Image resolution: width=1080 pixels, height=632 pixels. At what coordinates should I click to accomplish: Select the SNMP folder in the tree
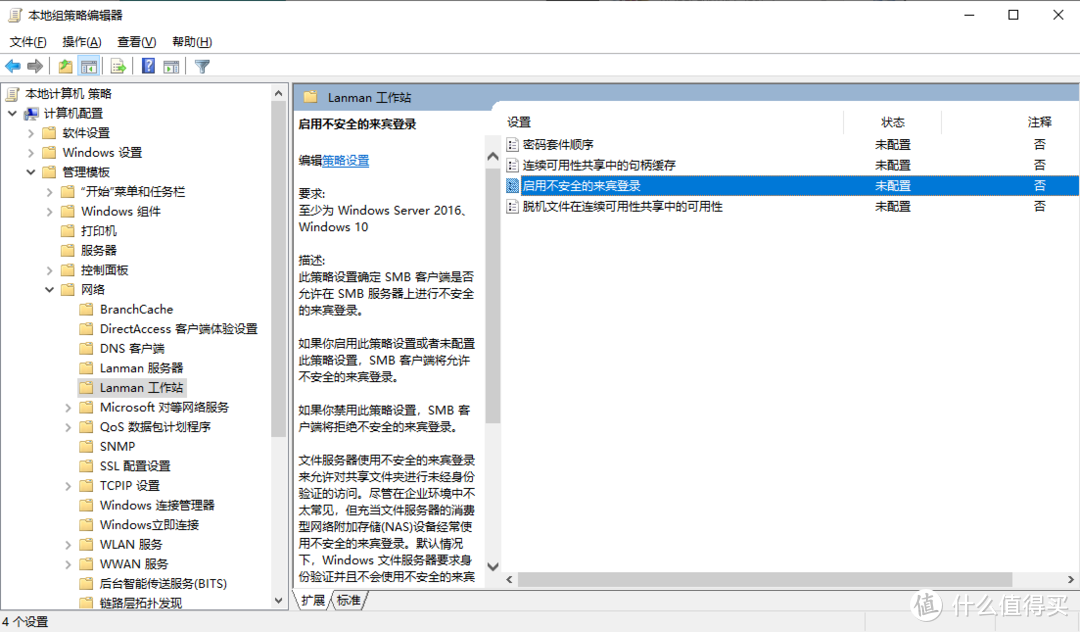click(117, 446)
